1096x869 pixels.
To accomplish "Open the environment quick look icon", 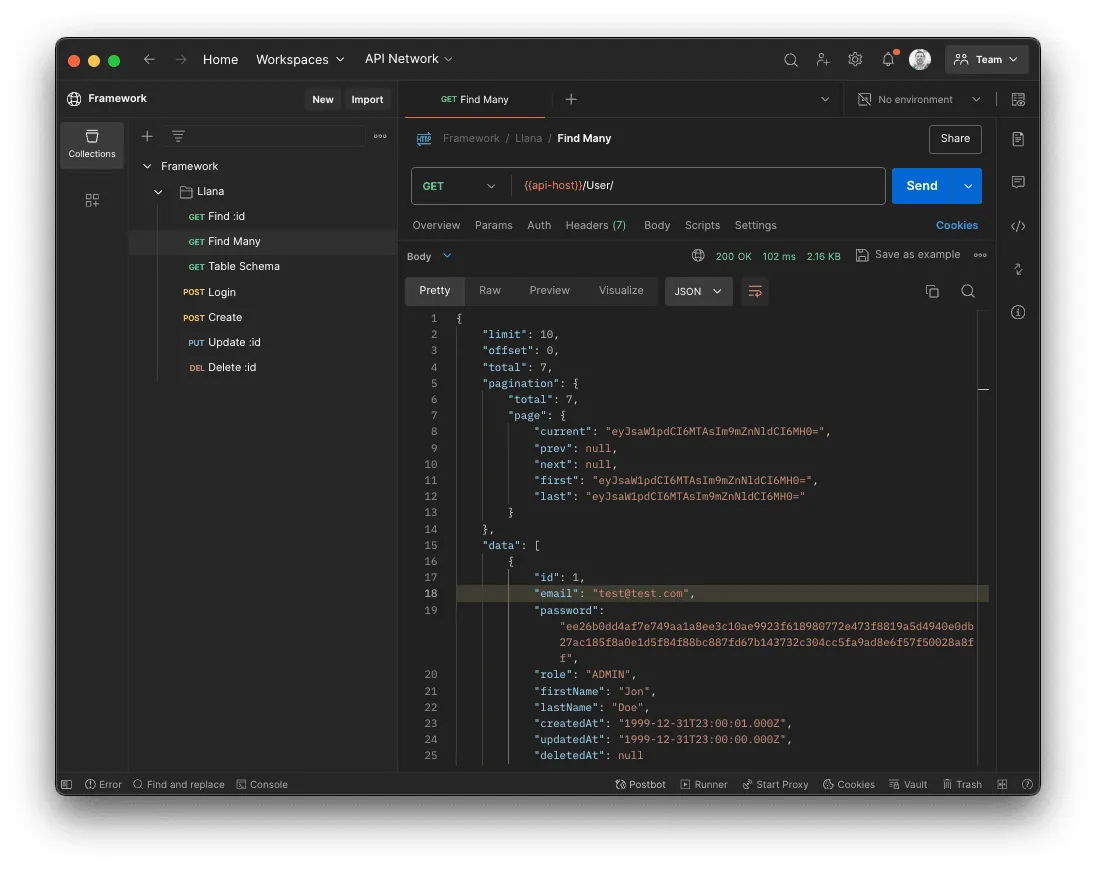I will pyautogui.click(x=1018, y=100).
